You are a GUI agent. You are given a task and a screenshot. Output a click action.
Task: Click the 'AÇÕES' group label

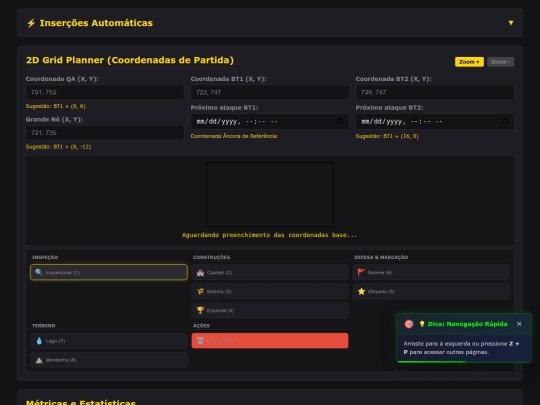(201, 325)
